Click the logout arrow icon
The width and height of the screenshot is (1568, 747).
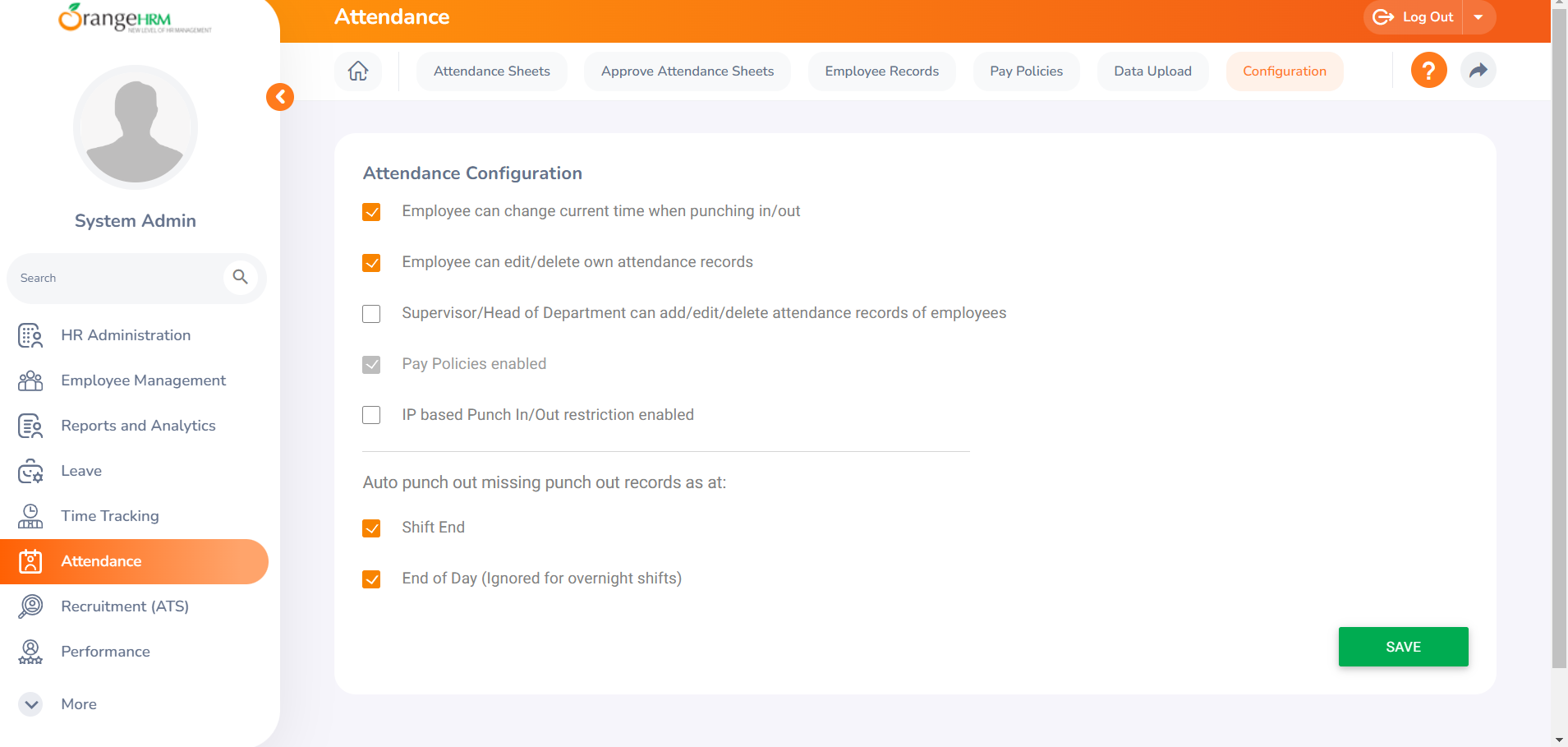1383,17
